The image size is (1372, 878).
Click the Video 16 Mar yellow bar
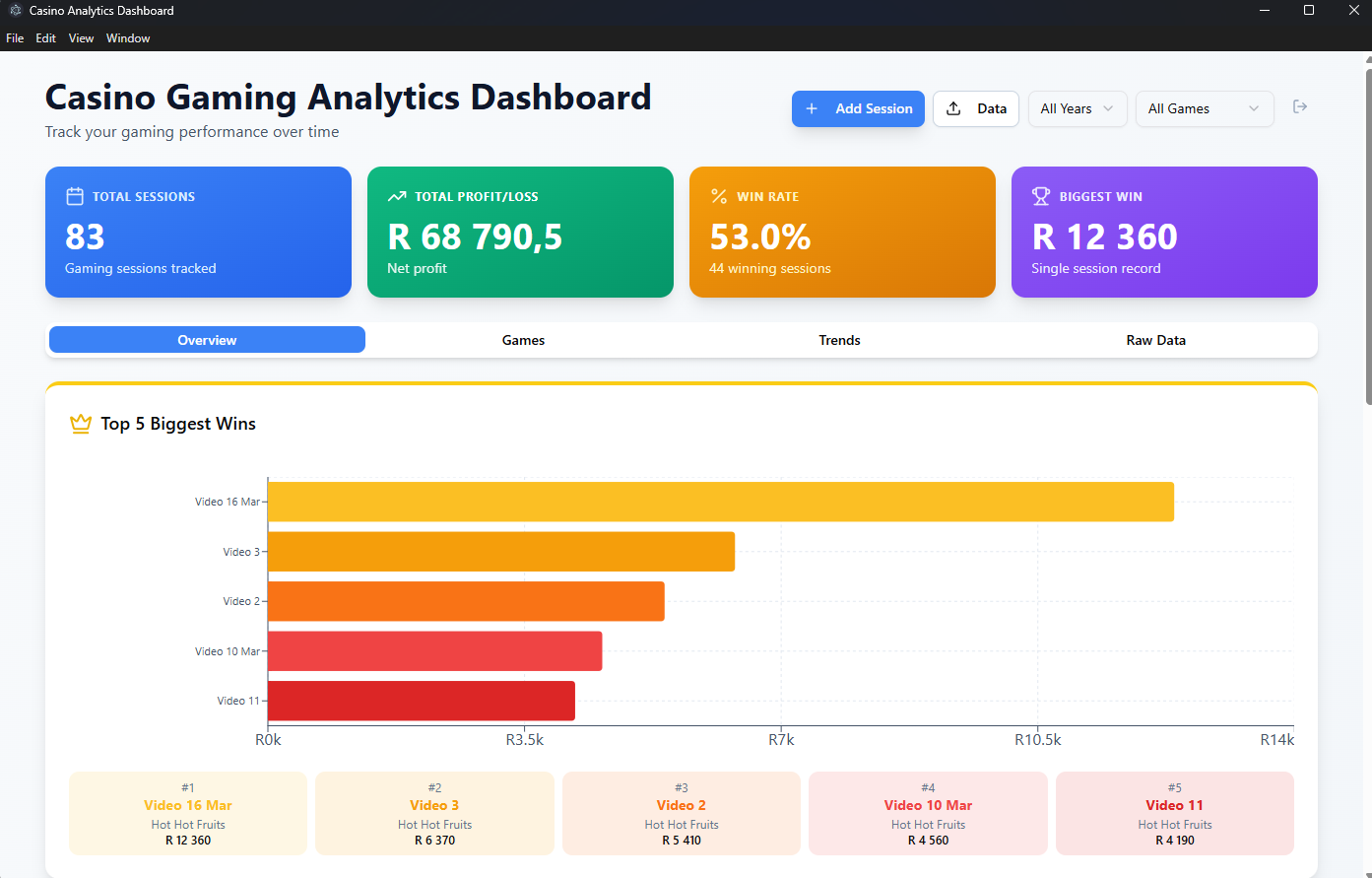(721, 502)
